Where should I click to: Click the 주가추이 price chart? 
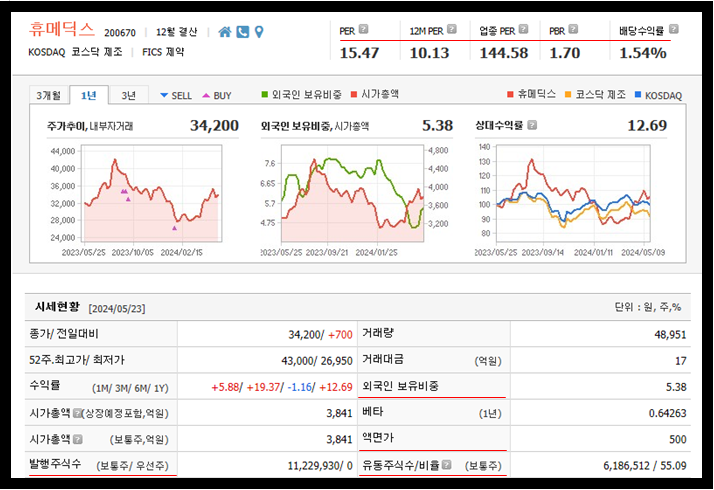coord(152,193)
